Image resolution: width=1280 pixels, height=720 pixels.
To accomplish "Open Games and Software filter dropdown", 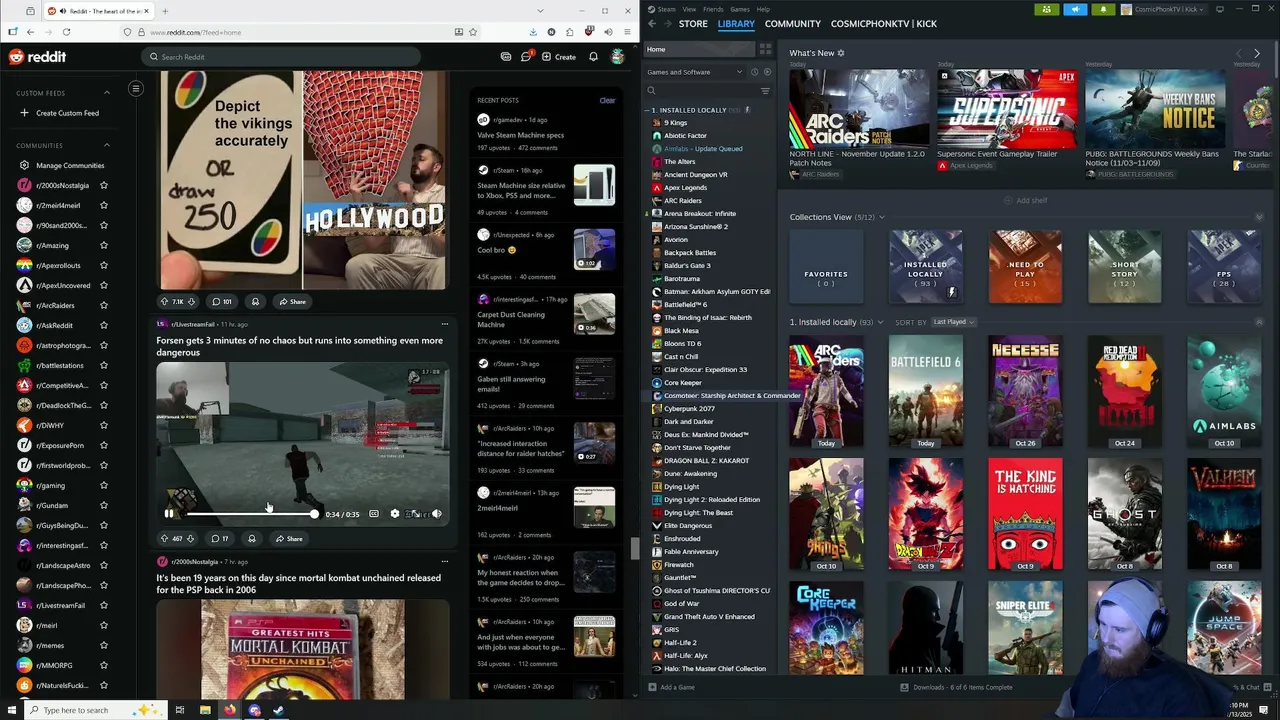I will pyautogui.click(x=695, y=72).
